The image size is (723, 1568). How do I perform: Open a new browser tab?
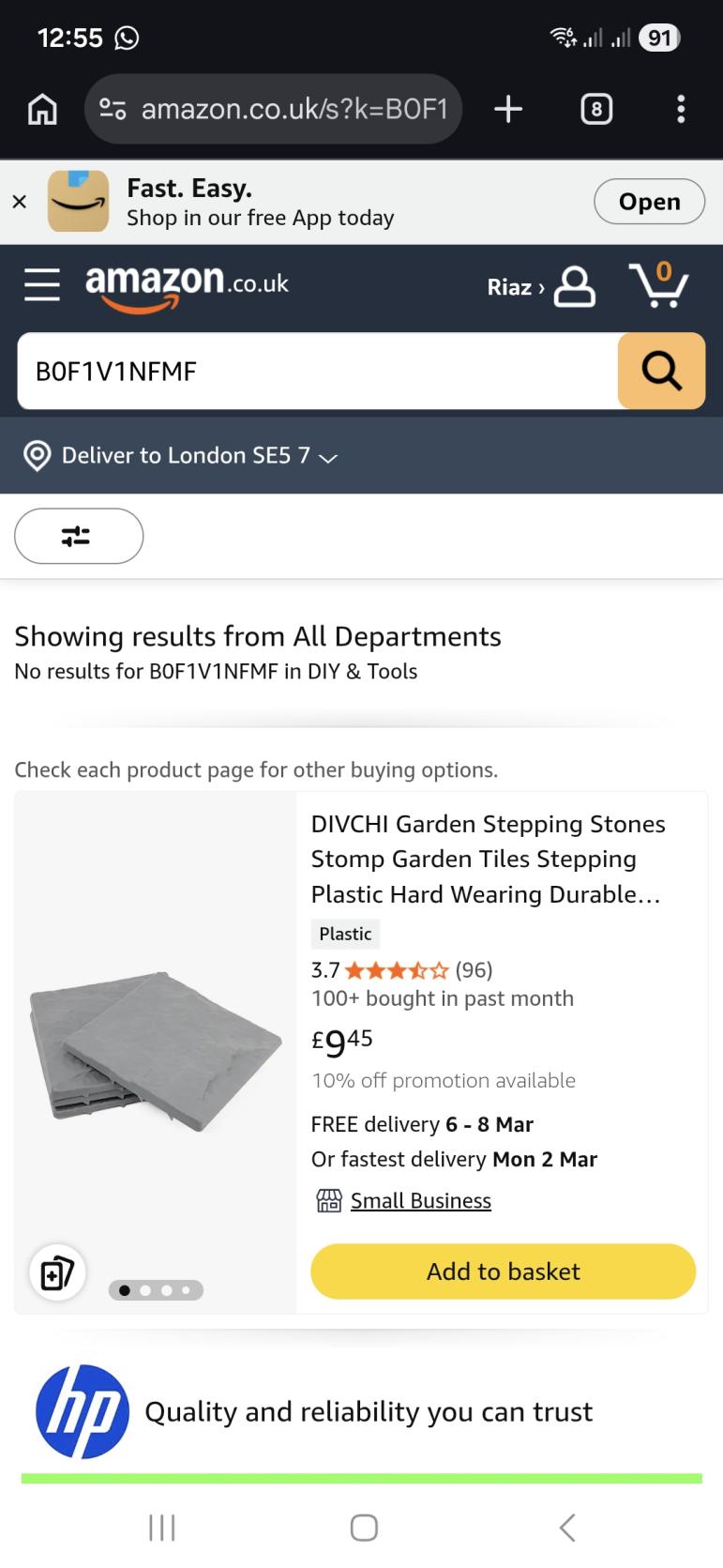(x=507, y=110)
